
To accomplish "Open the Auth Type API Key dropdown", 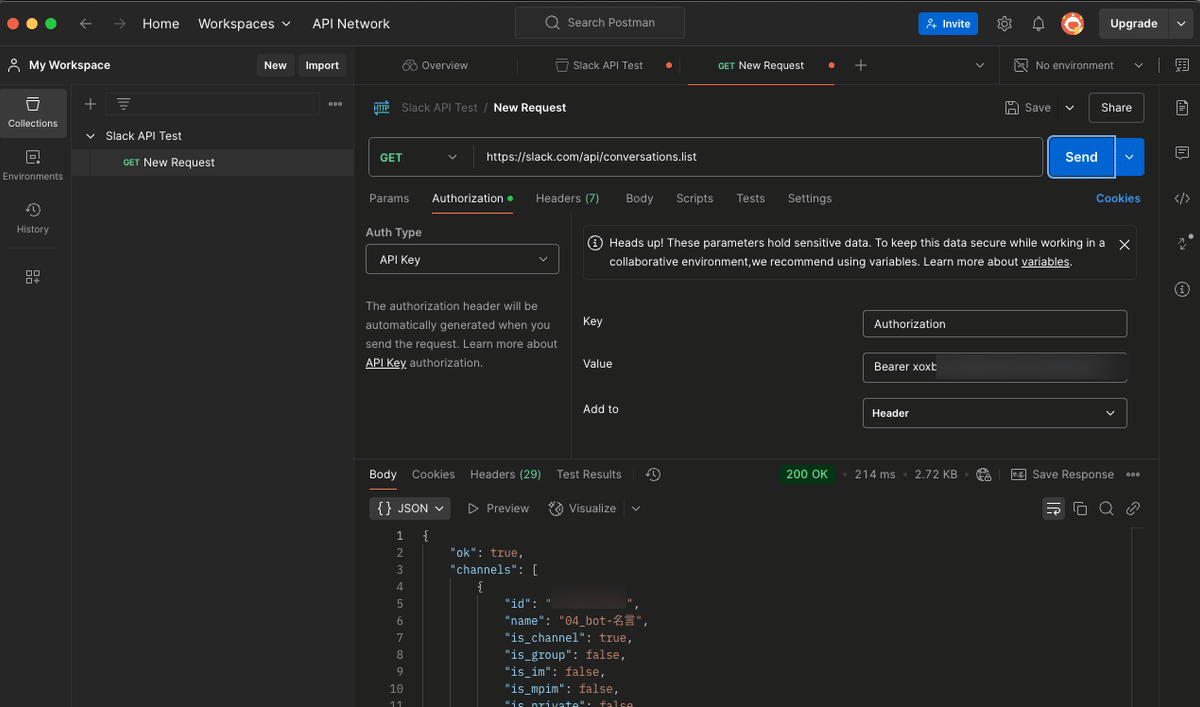I will point(462,259).
